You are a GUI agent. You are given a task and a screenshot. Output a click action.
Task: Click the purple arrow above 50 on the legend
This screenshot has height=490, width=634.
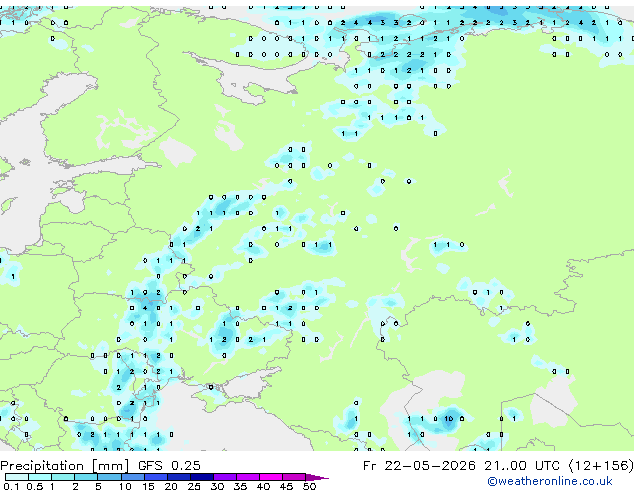(317, 477)
